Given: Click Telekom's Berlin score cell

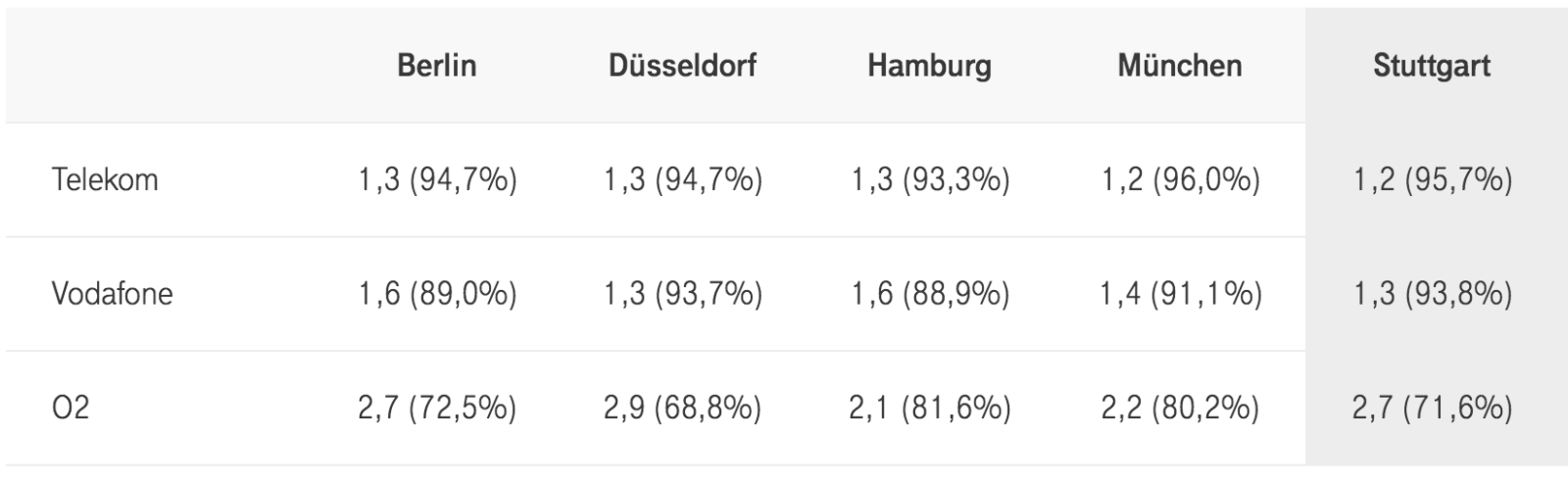Looking at the screenshot, I should [x=437, y=180].
